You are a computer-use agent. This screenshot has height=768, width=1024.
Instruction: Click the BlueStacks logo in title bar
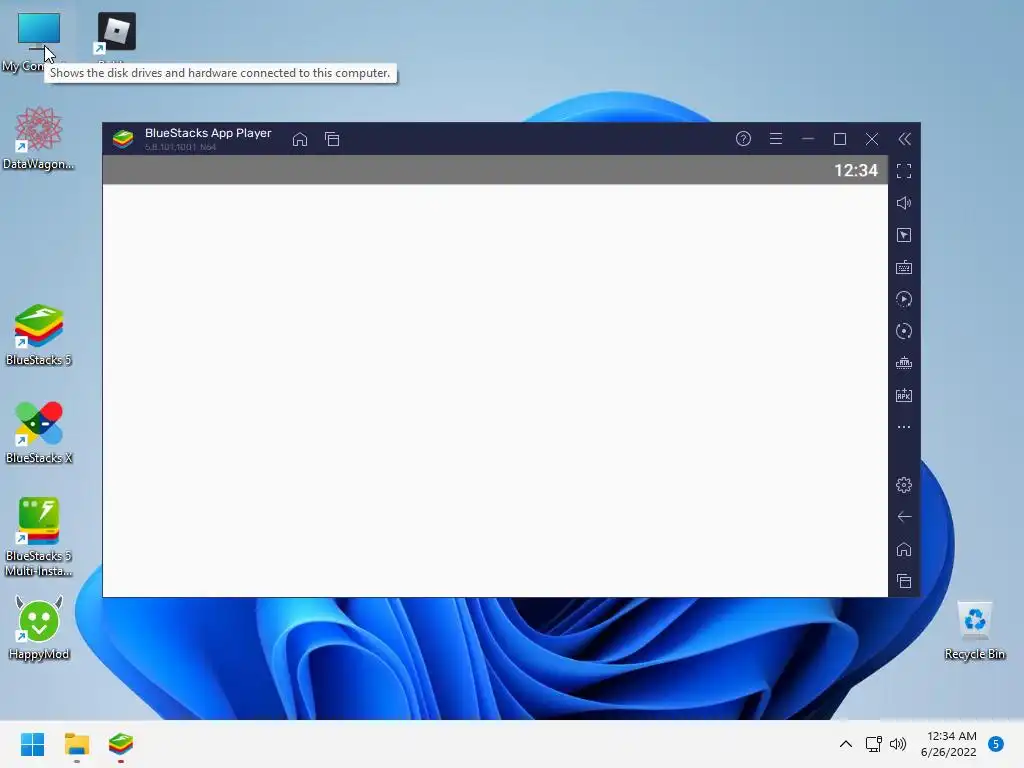123,138
